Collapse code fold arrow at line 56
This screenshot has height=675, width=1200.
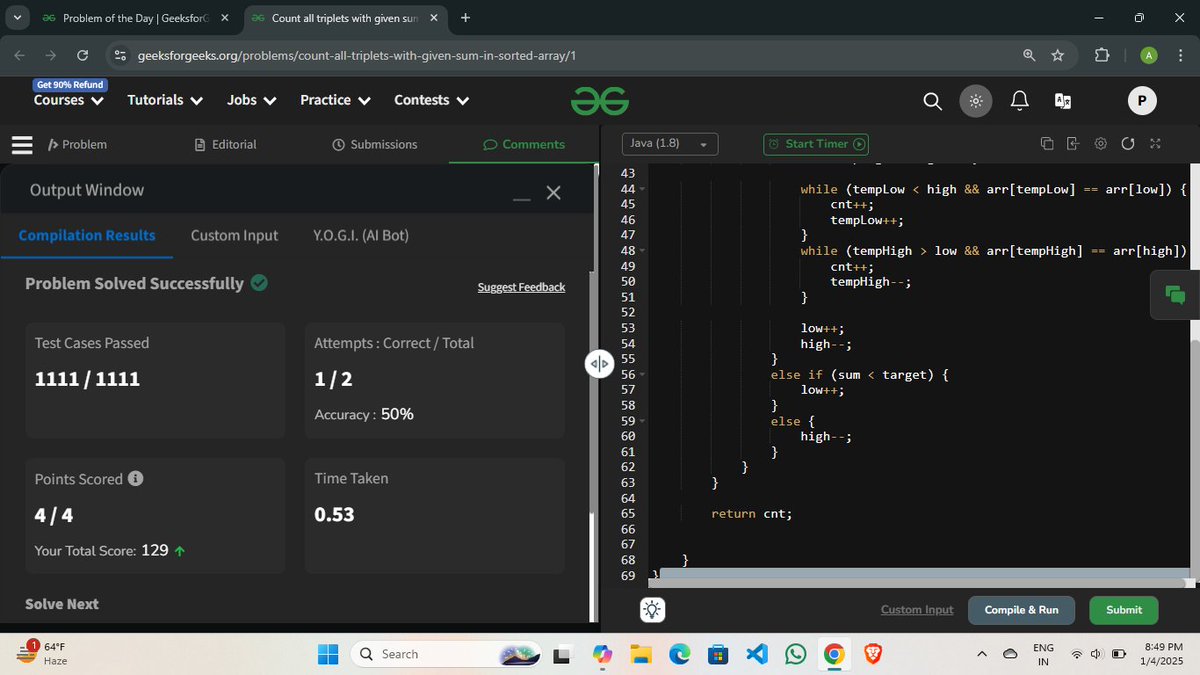pos(642,375)
